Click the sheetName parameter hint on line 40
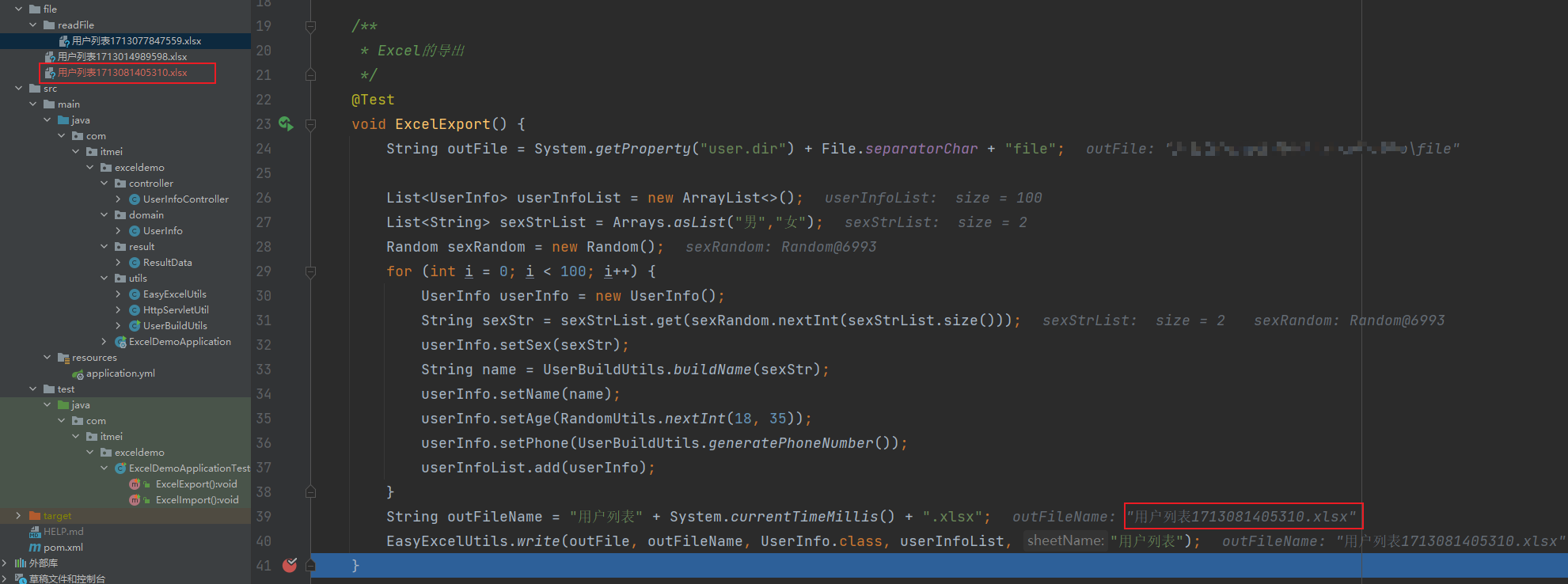The height and width of the screenshot is (584, 1568). [1065, 540]
